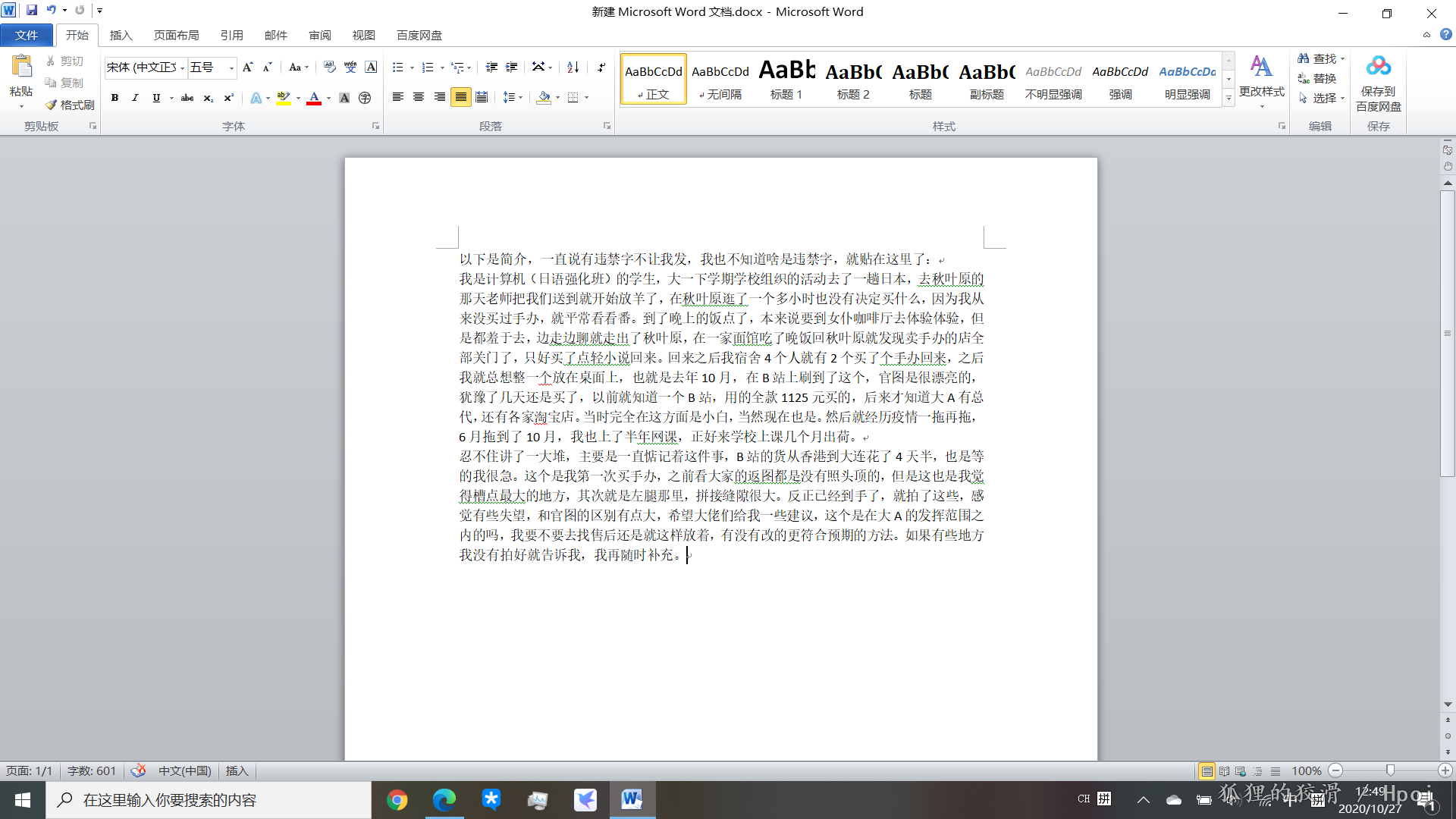Viewport: 1456px width, 819px height.
Task: Open the 插入 ribbon tab
Action: pyautogui.click(x=121, y=36)
